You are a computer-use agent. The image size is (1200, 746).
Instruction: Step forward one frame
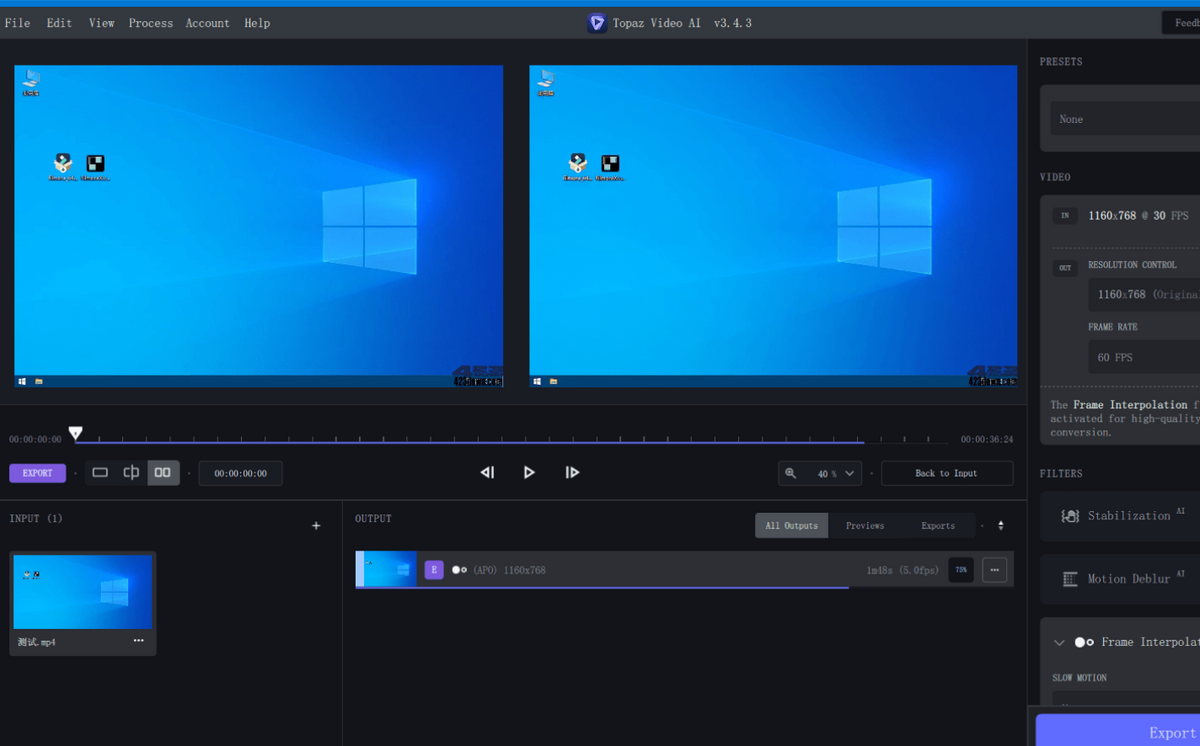[x=572, y=473]
